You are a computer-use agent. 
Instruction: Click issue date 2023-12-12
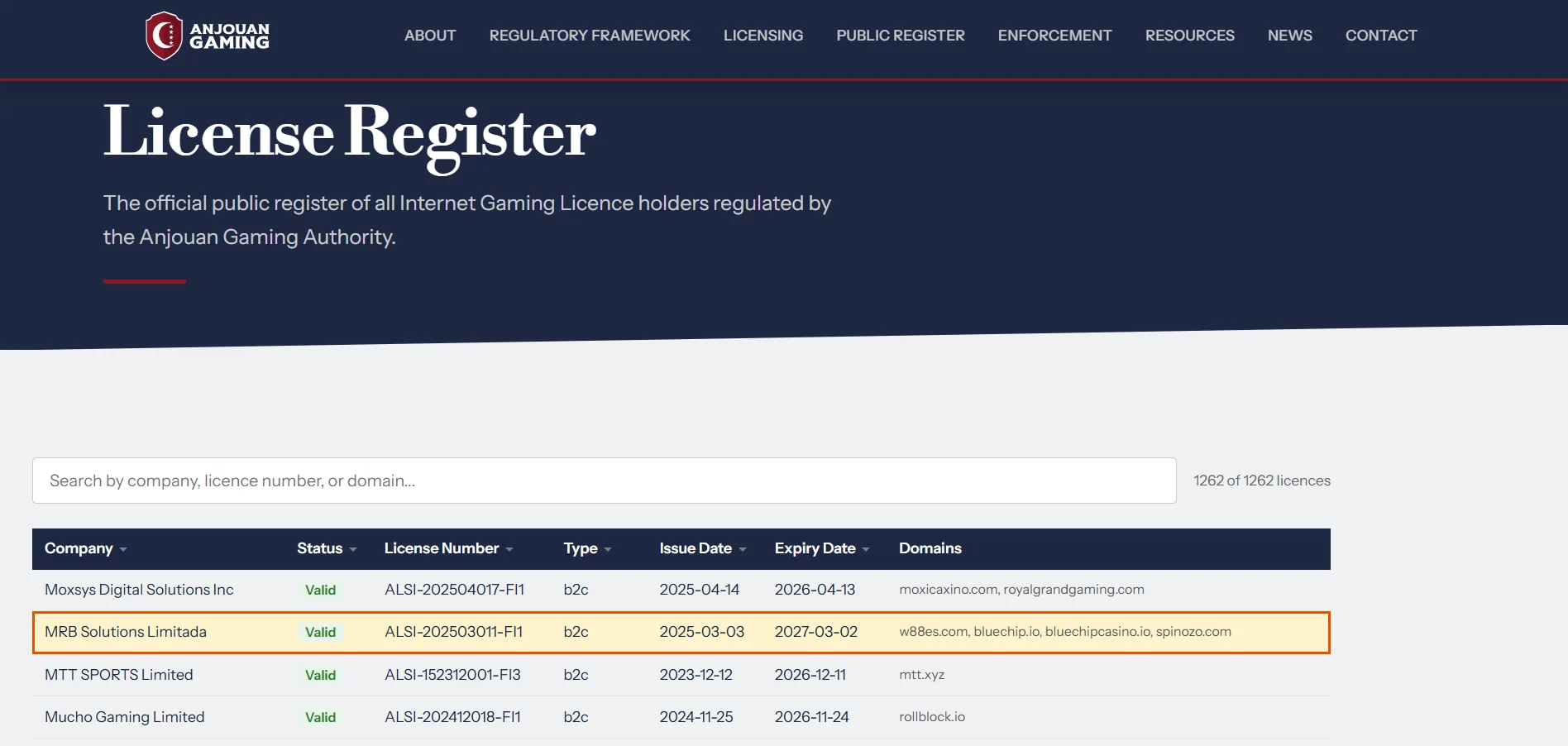[x=696, y=675]
